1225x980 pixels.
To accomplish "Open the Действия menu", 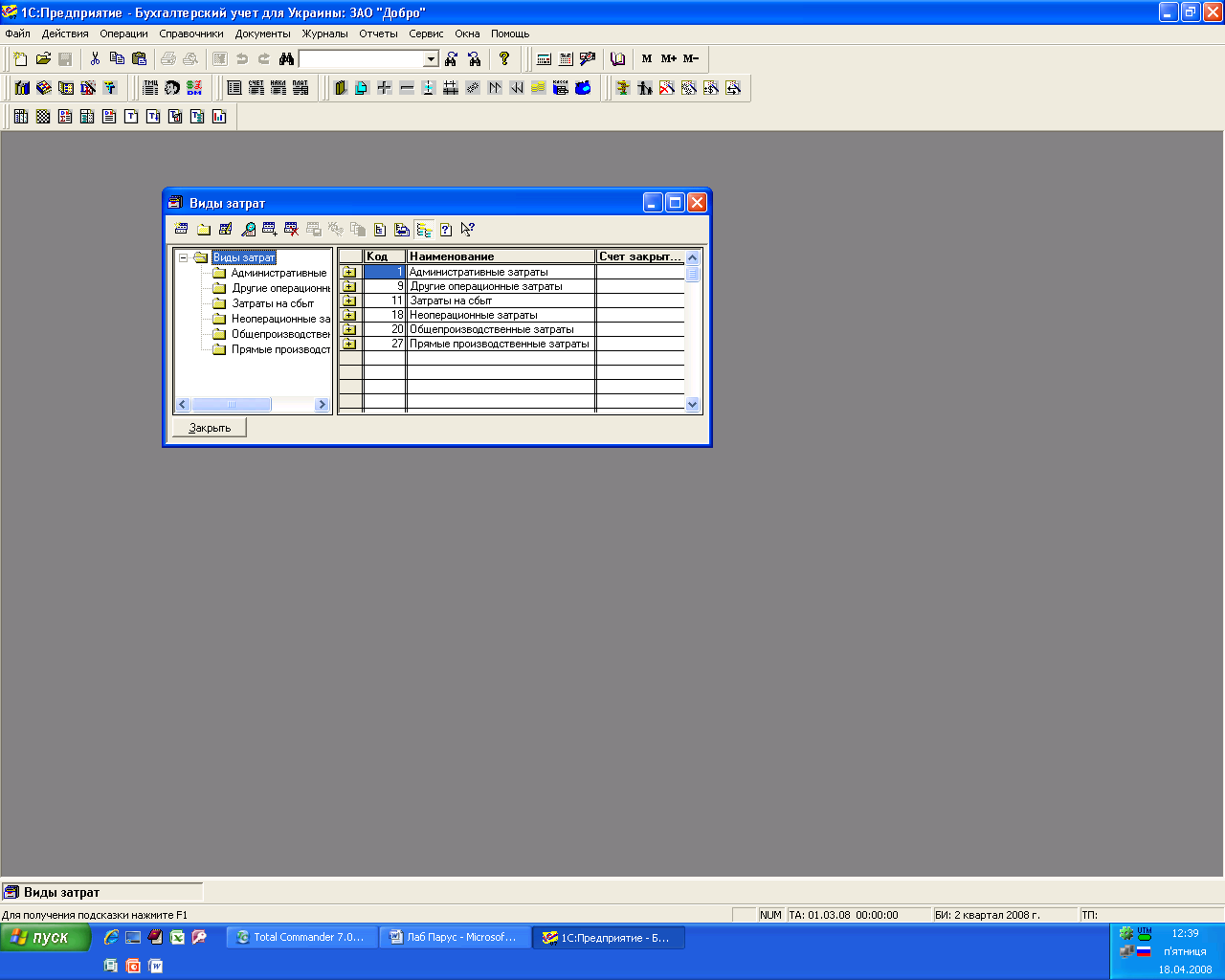I will (x=65, y=33).
